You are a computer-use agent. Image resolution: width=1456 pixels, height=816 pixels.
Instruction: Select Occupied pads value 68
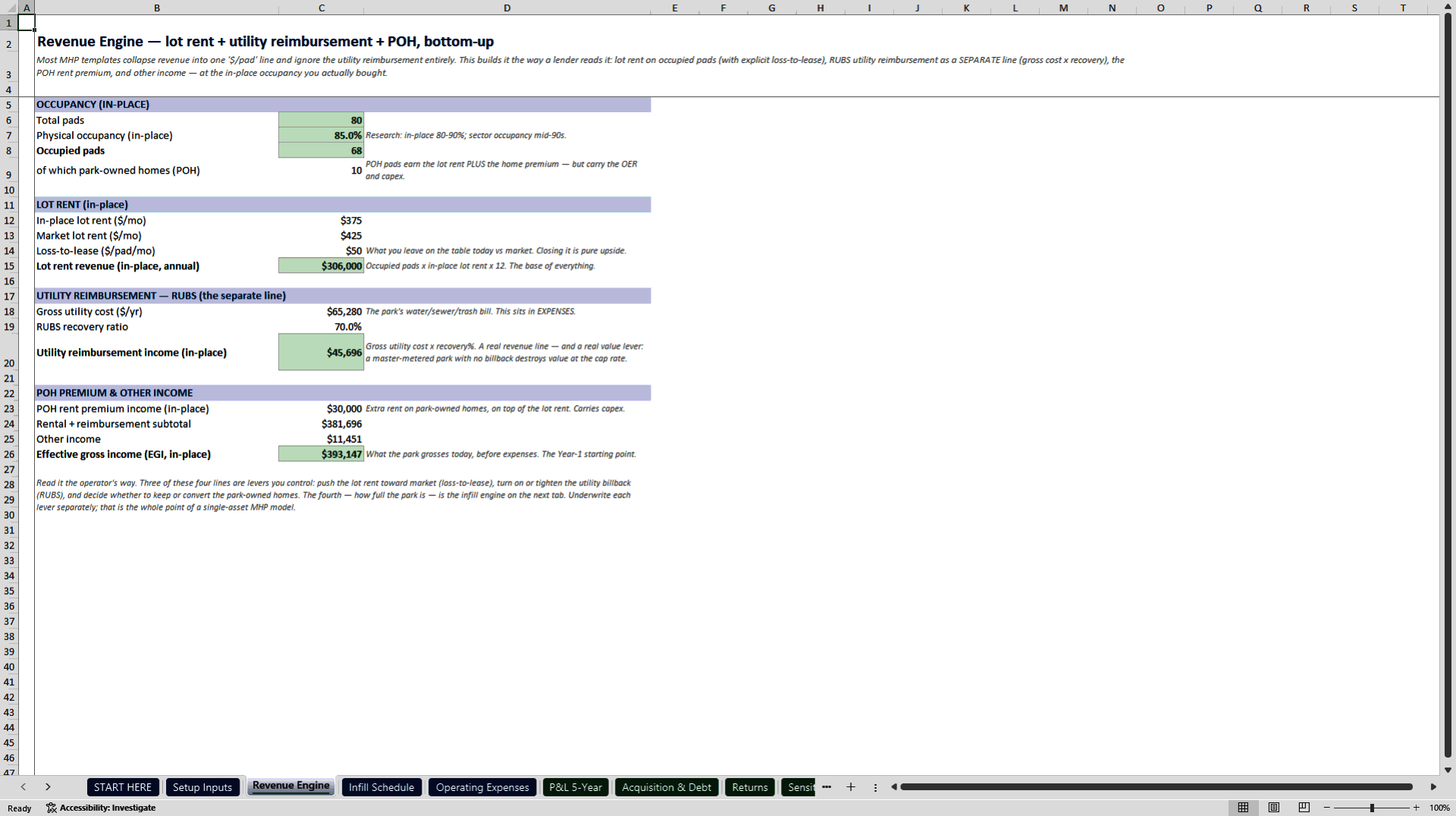point(322,150)
